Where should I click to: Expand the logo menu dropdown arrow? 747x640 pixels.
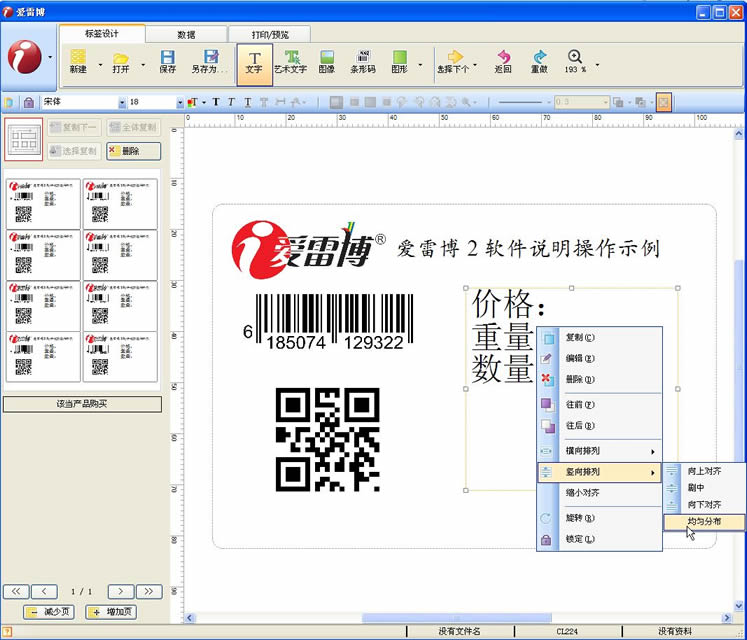pyautogui.click(x=50, y=57)
